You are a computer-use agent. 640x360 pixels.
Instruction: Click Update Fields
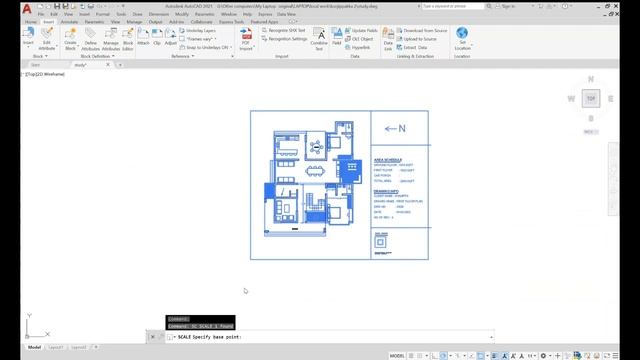pos(361,31)
